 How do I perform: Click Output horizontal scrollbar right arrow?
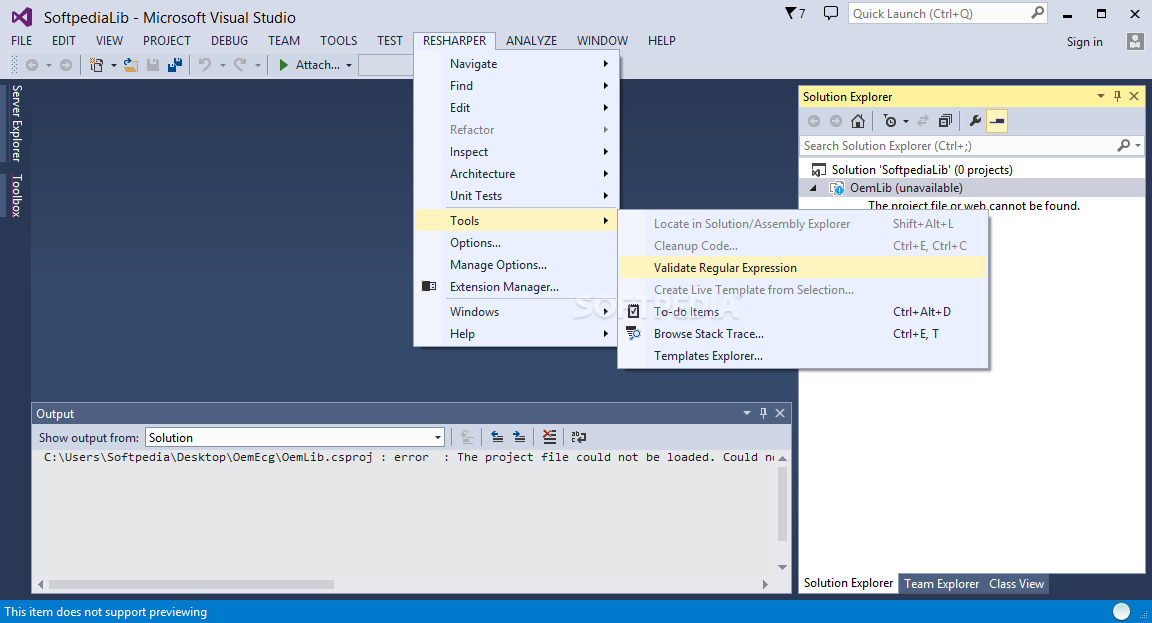765,585
